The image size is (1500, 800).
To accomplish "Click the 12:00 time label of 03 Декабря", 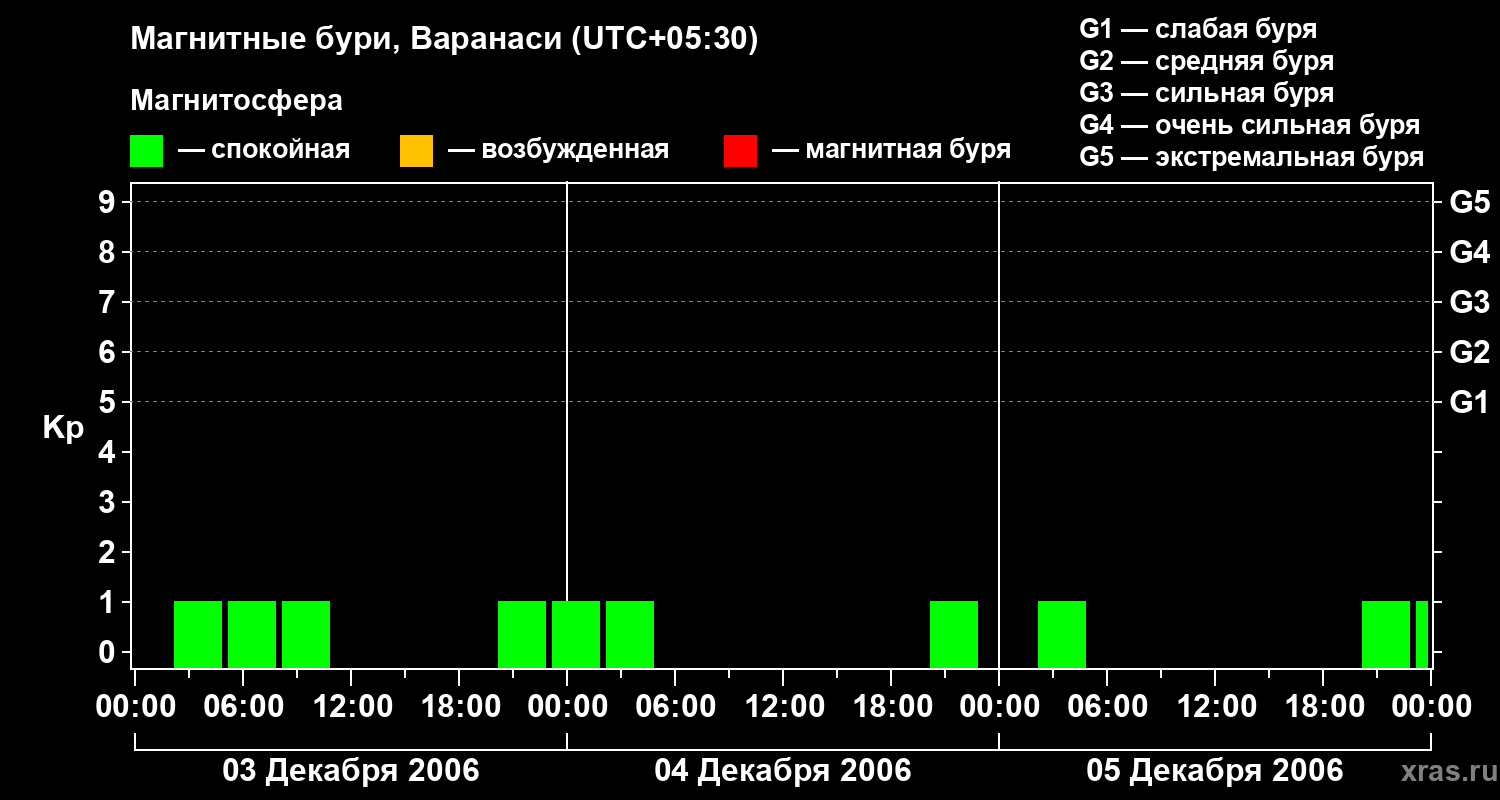I will pyautogui.click(x=351, y=706).
